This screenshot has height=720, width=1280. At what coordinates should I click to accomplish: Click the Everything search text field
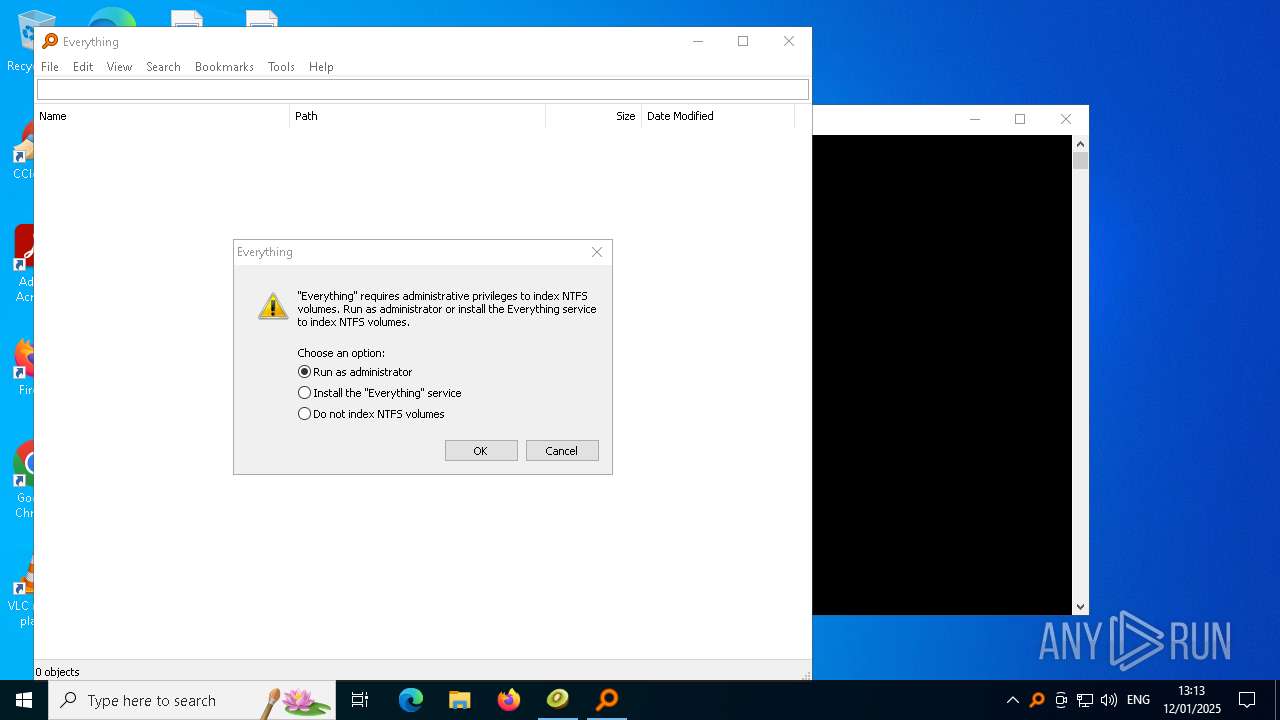[x=423, y=90]
